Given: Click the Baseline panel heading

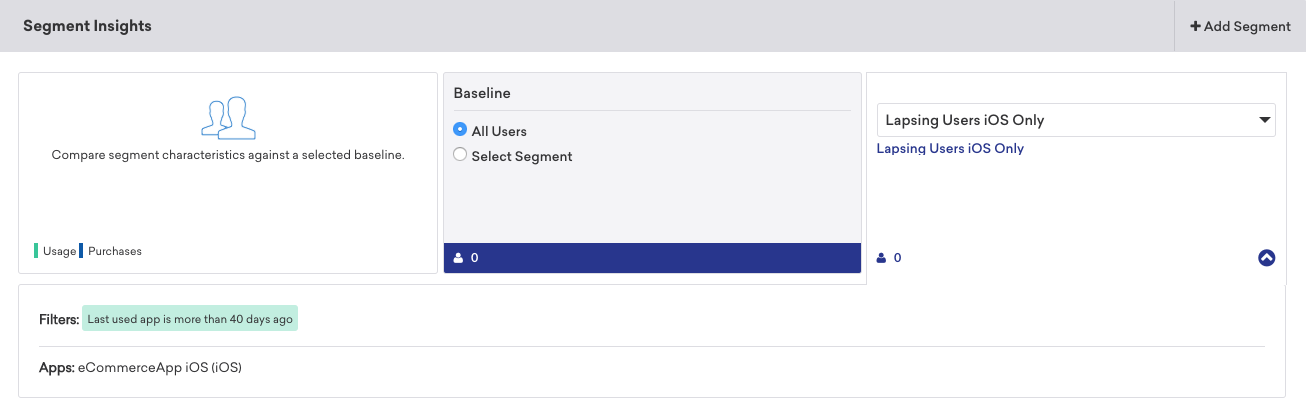Looking at the screenshot, I should pos(482,93).
